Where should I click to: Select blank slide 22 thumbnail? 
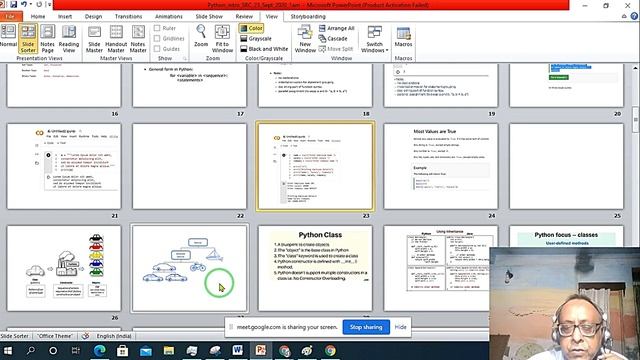point(190,166)
